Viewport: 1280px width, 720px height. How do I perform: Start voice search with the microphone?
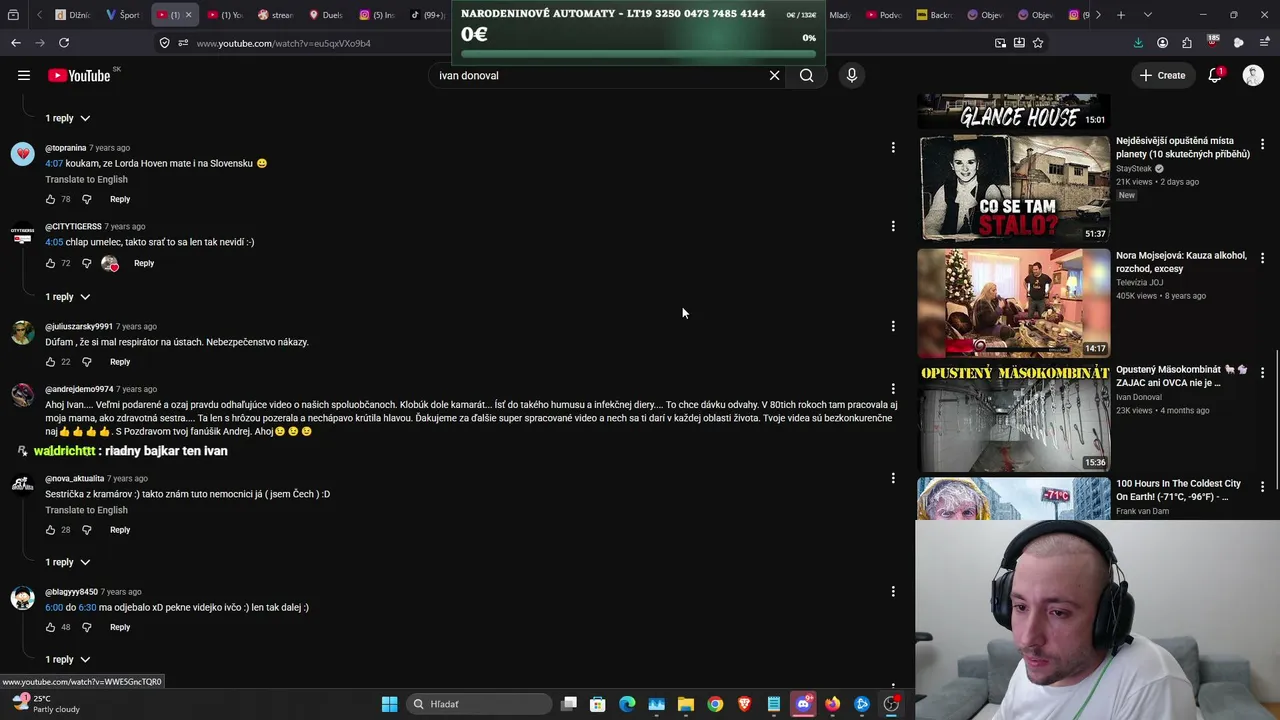[x=852, y=75]
